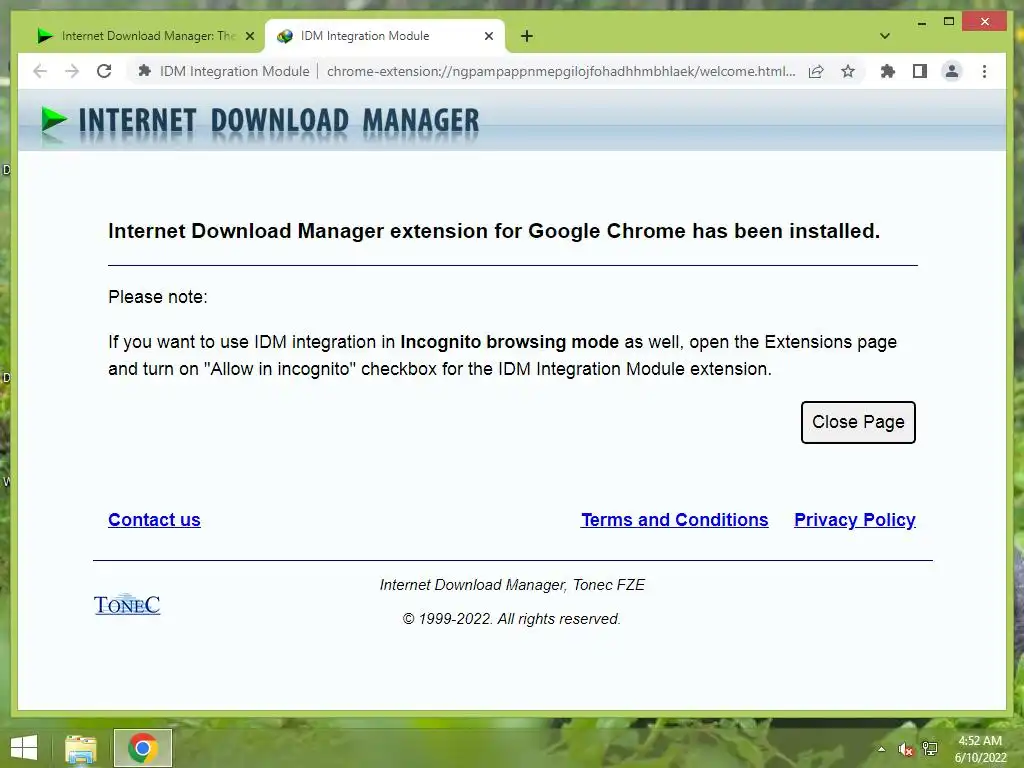Go forward to the next page

72,71
